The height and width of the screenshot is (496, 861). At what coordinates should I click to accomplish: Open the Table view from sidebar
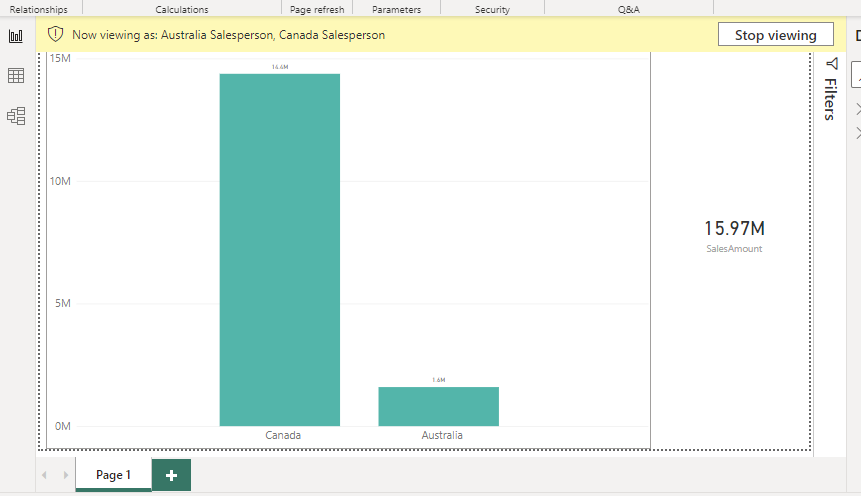[16, 76]
